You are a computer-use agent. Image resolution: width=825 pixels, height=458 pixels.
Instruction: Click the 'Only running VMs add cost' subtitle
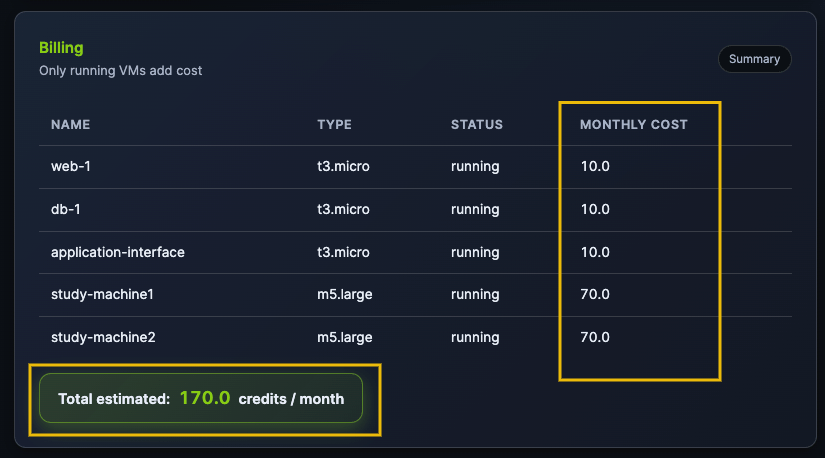point(120,71)
